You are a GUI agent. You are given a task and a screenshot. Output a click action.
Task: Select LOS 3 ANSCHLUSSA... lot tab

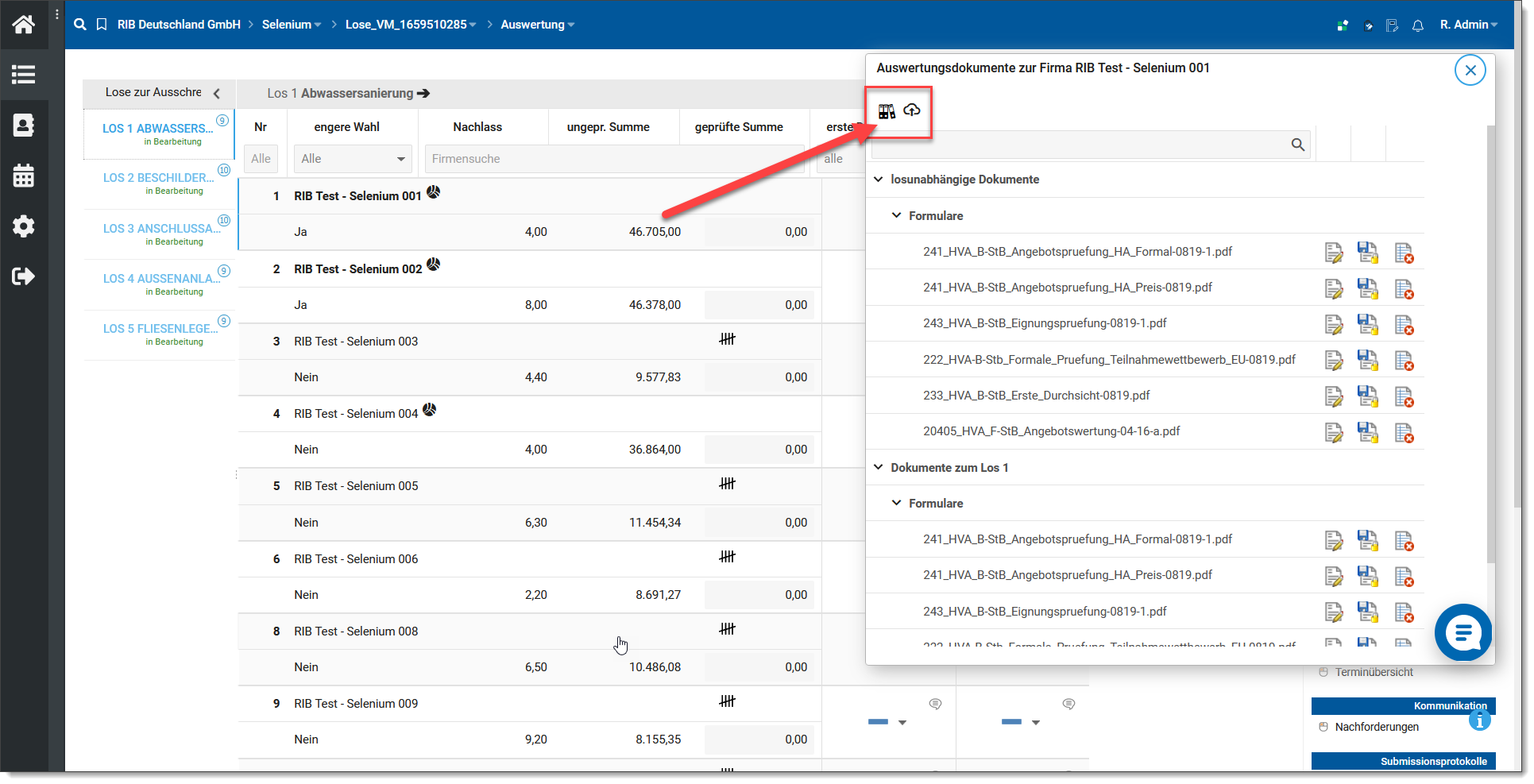[159, 234]
